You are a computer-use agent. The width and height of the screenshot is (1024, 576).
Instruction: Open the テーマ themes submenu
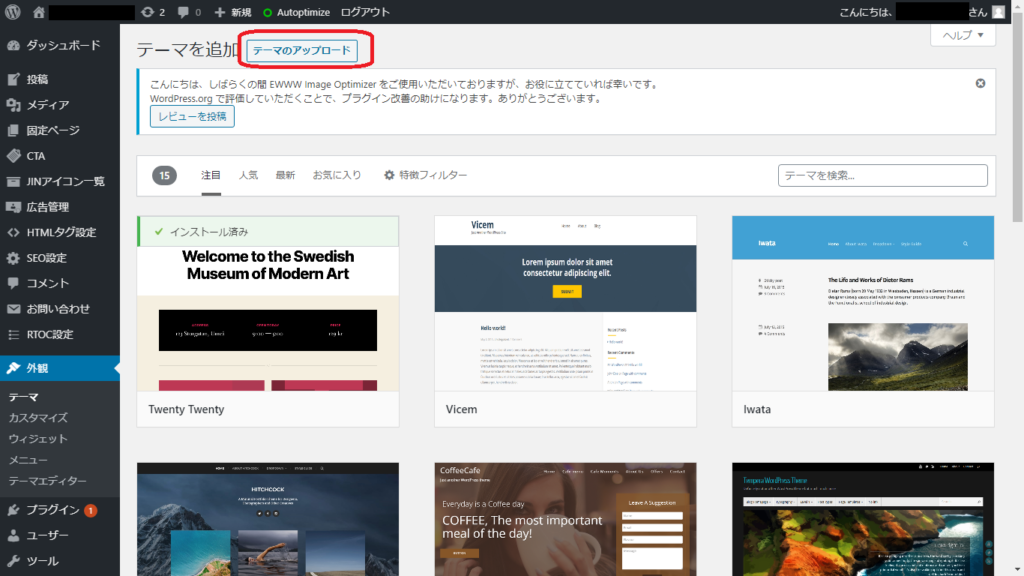coord(24,396)
